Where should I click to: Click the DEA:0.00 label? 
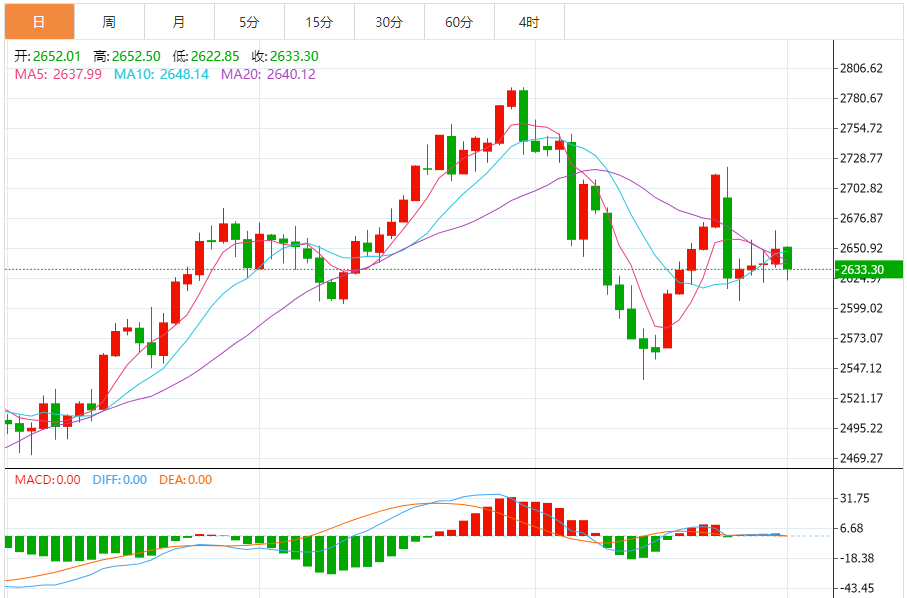point(186,479)
